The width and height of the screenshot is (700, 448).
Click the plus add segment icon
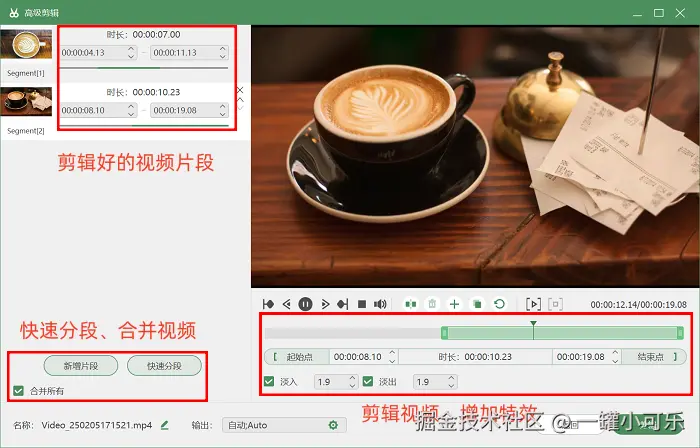point(454,304)
